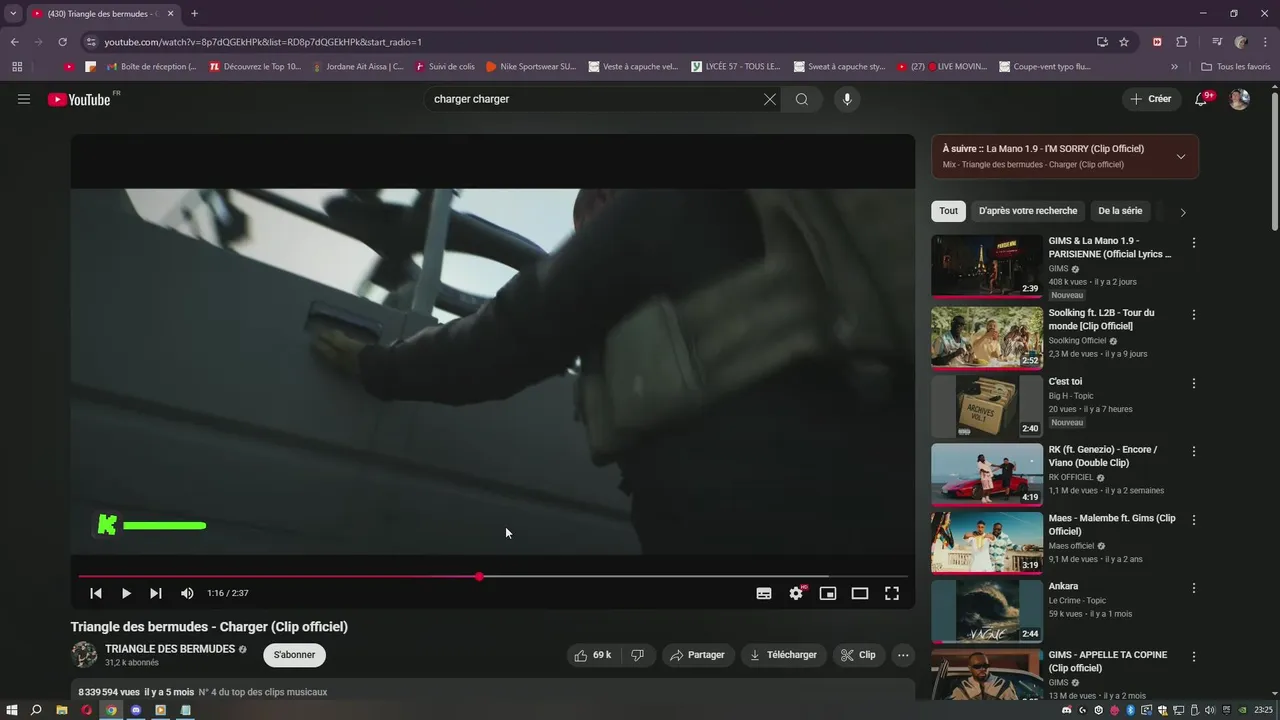Open Windows taskbar search

coord(36,710)
